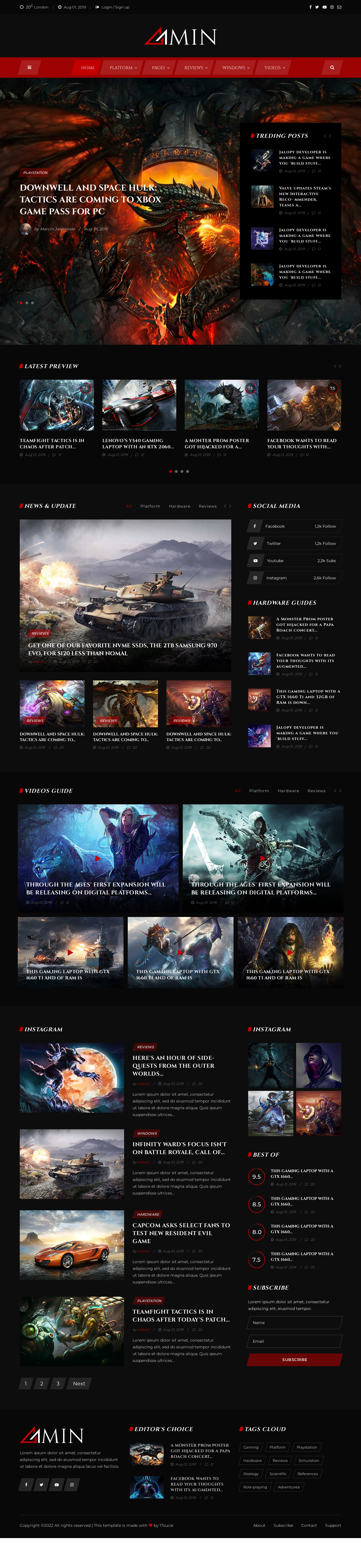Click the mail envelope icon in the top bar
Viewport: 361px width, 1568px height.
coord(339,7)
